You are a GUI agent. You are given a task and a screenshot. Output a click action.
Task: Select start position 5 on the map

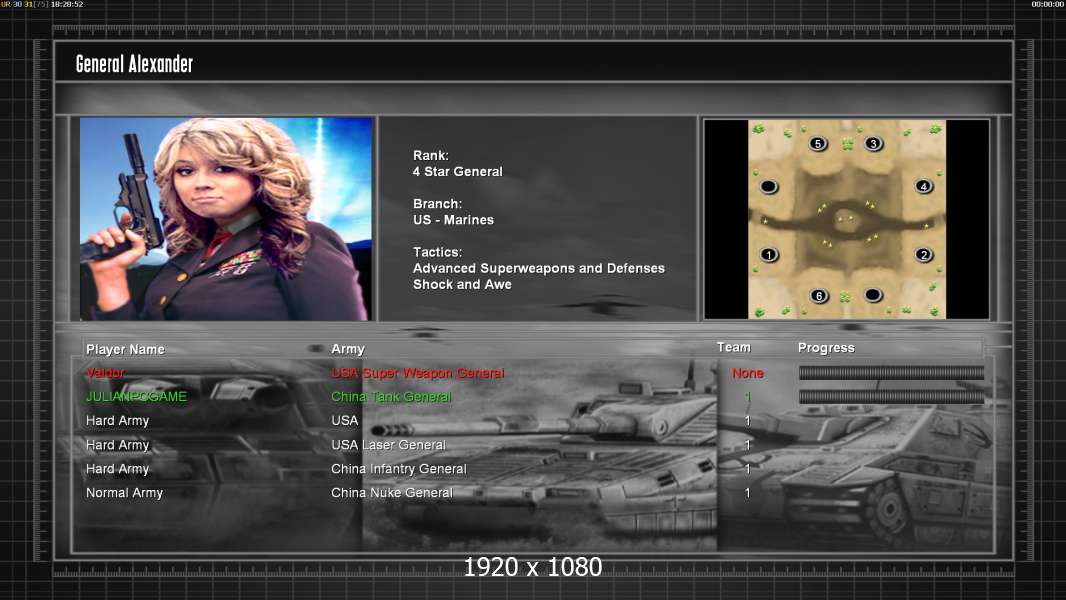pos(818,144)
